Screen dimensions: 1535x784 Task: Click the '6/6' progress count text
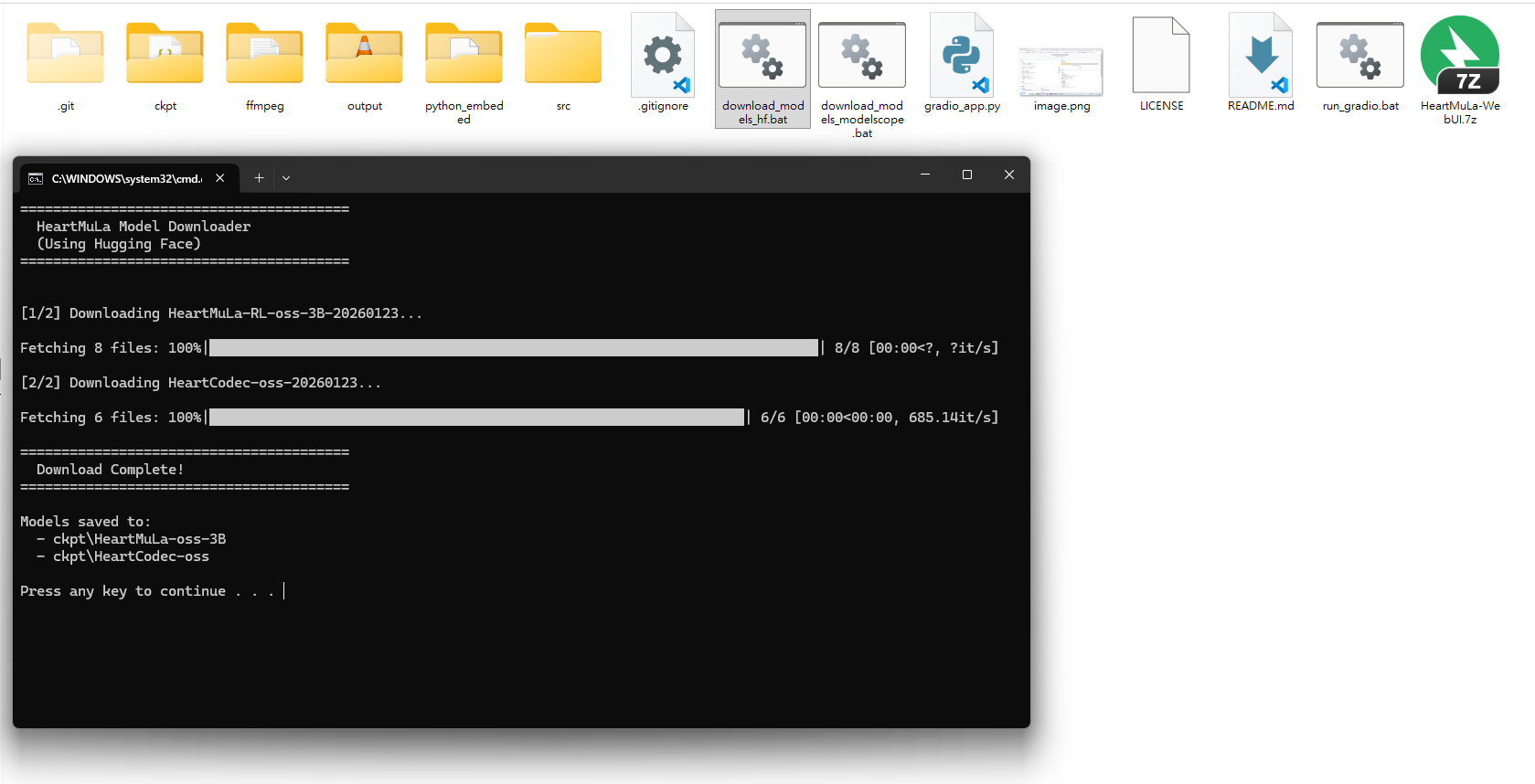(x=773, y=418)
